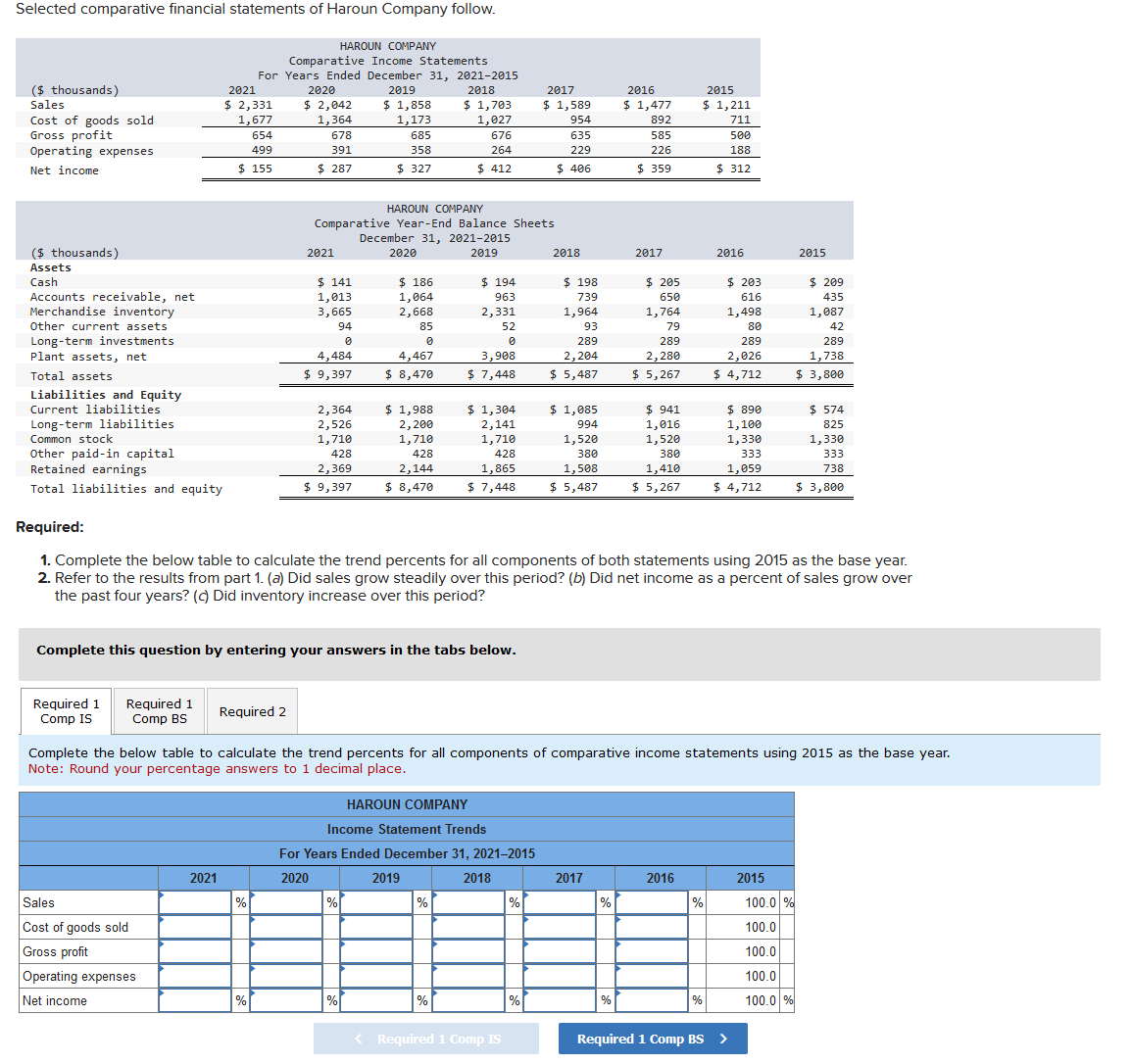1131x1064 pixels.
Task: Click the 2015 Retained earnings value 738
Action: [833, 468]
